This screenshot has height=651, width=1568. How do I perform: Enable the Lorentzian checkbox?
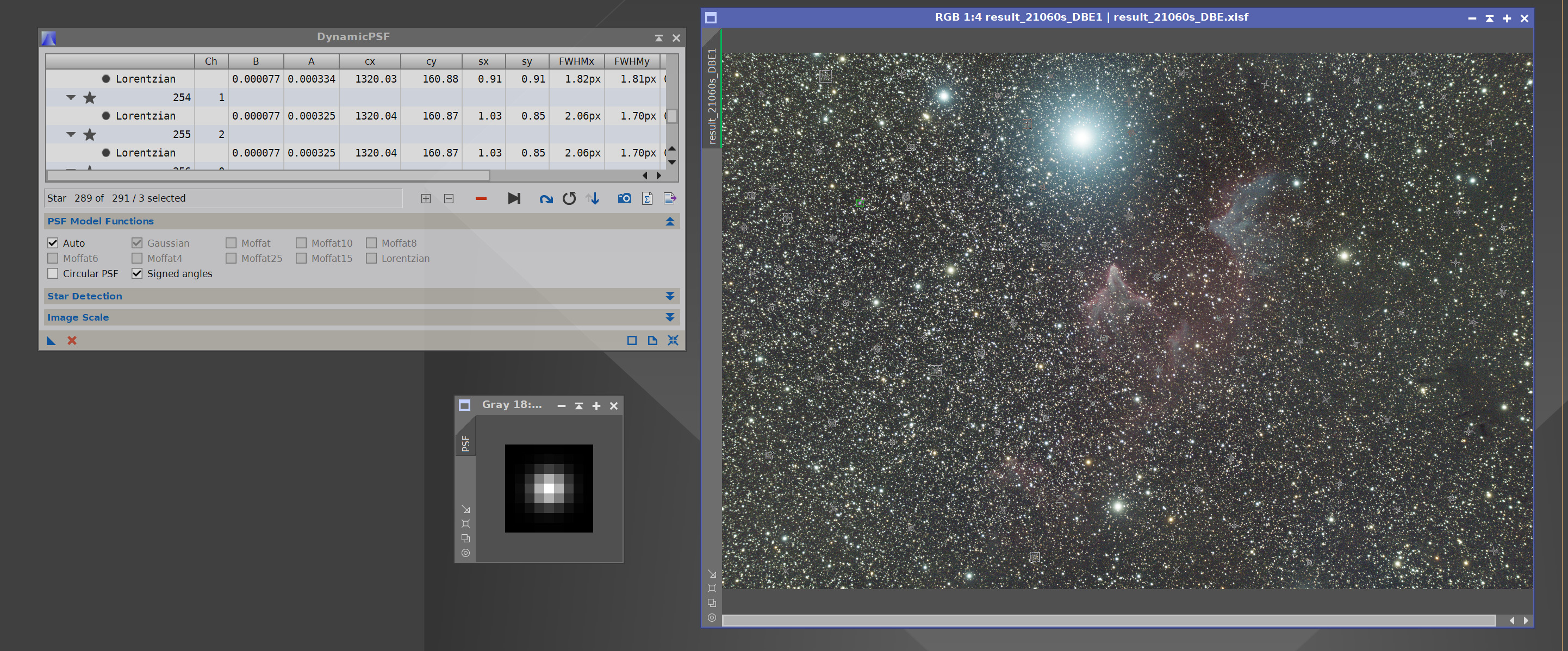tap(371, 258)
